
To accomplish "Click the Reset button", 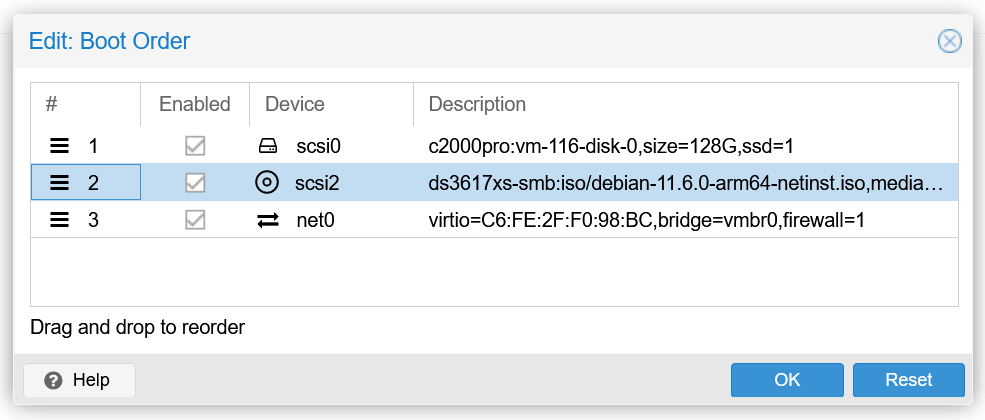I will (908, 380).
